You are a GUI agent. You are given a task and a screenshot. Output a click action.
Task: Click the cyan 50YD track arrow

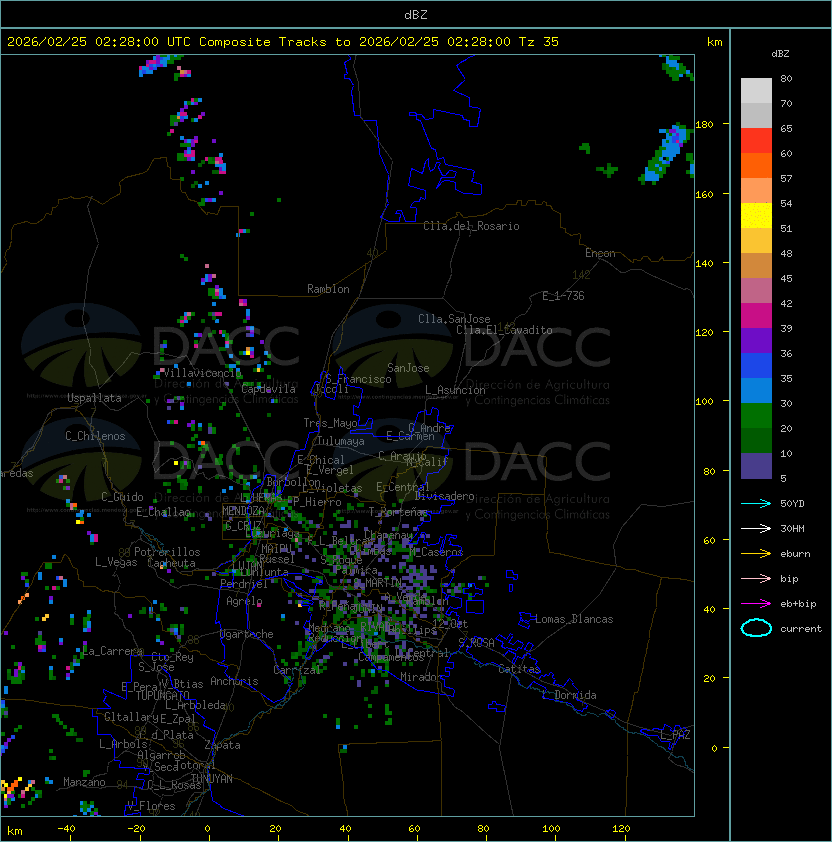coord(756,503)
